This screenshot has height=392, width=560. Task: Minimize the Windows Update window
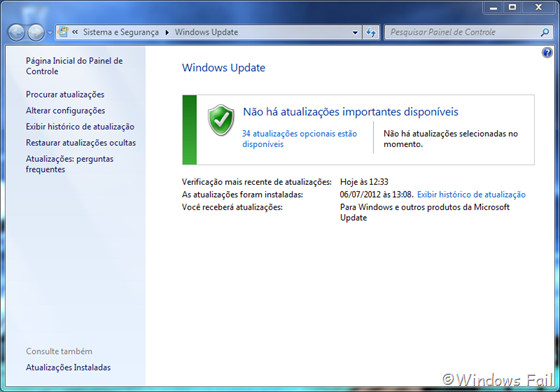pyautogui.click(x=494, y=7)
